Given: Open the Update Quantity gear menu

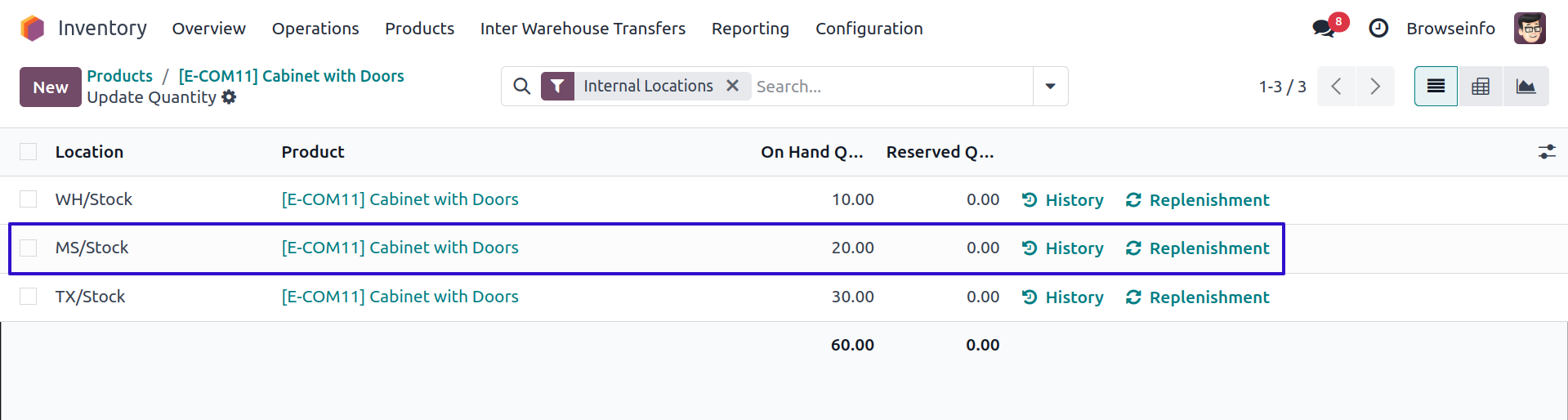Looking at the screenshot, I should pyautogui.click(x=230, y=97).
